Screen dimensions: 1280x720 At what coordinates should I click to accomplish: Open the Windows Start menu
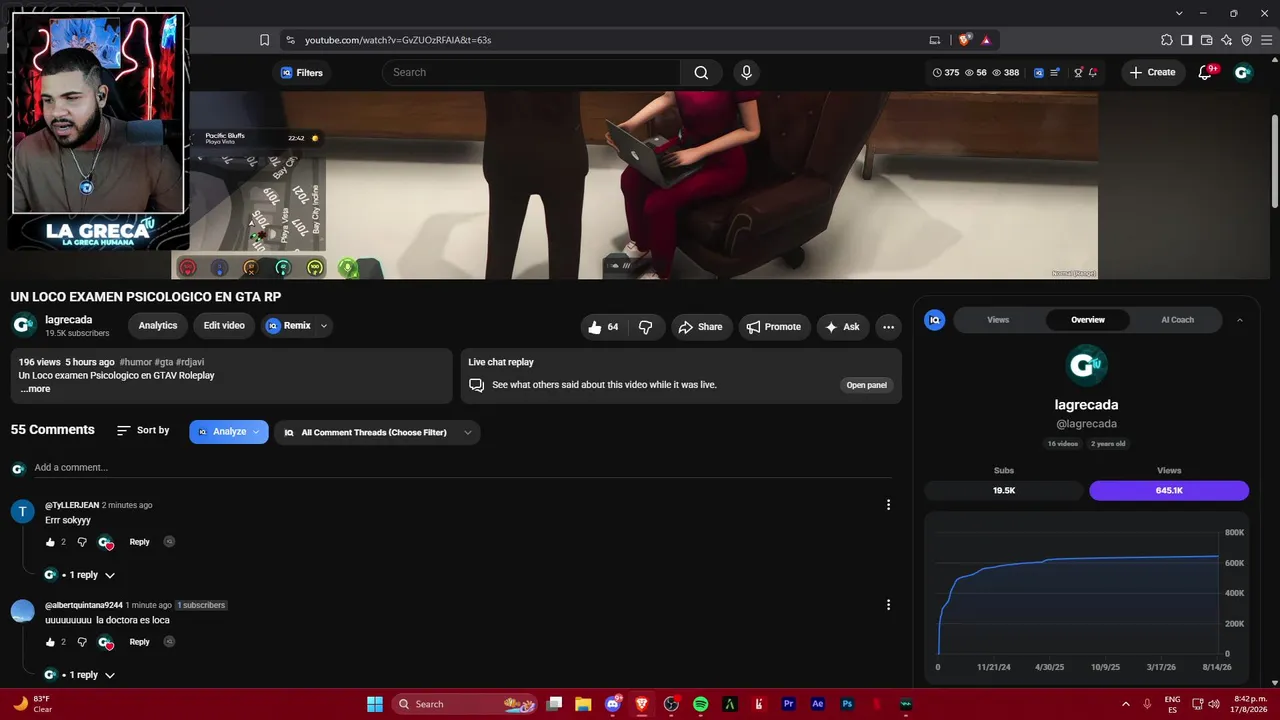pos(375,704)
